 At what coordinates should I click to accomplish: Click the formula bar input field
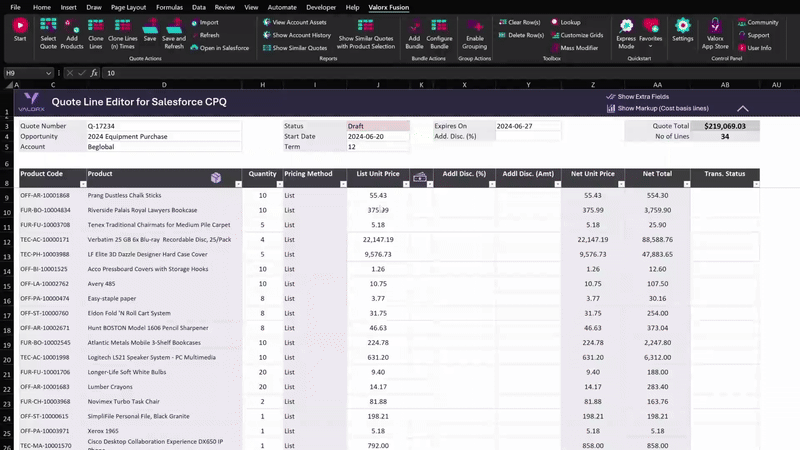[x=449, y=73]
